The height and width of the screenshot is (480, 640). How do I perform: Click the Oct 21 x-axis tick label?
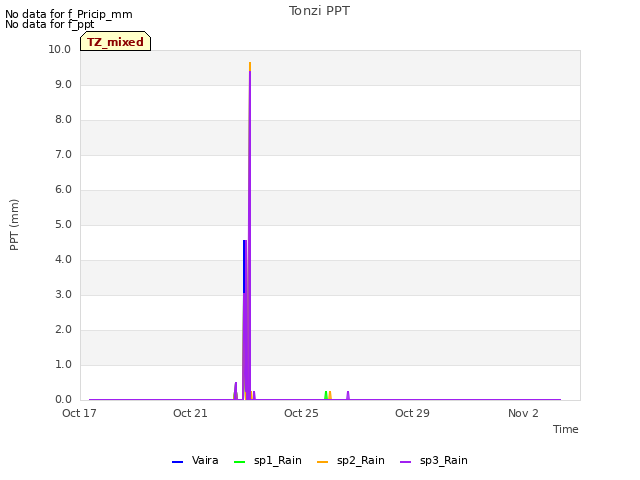click(190, 413)
